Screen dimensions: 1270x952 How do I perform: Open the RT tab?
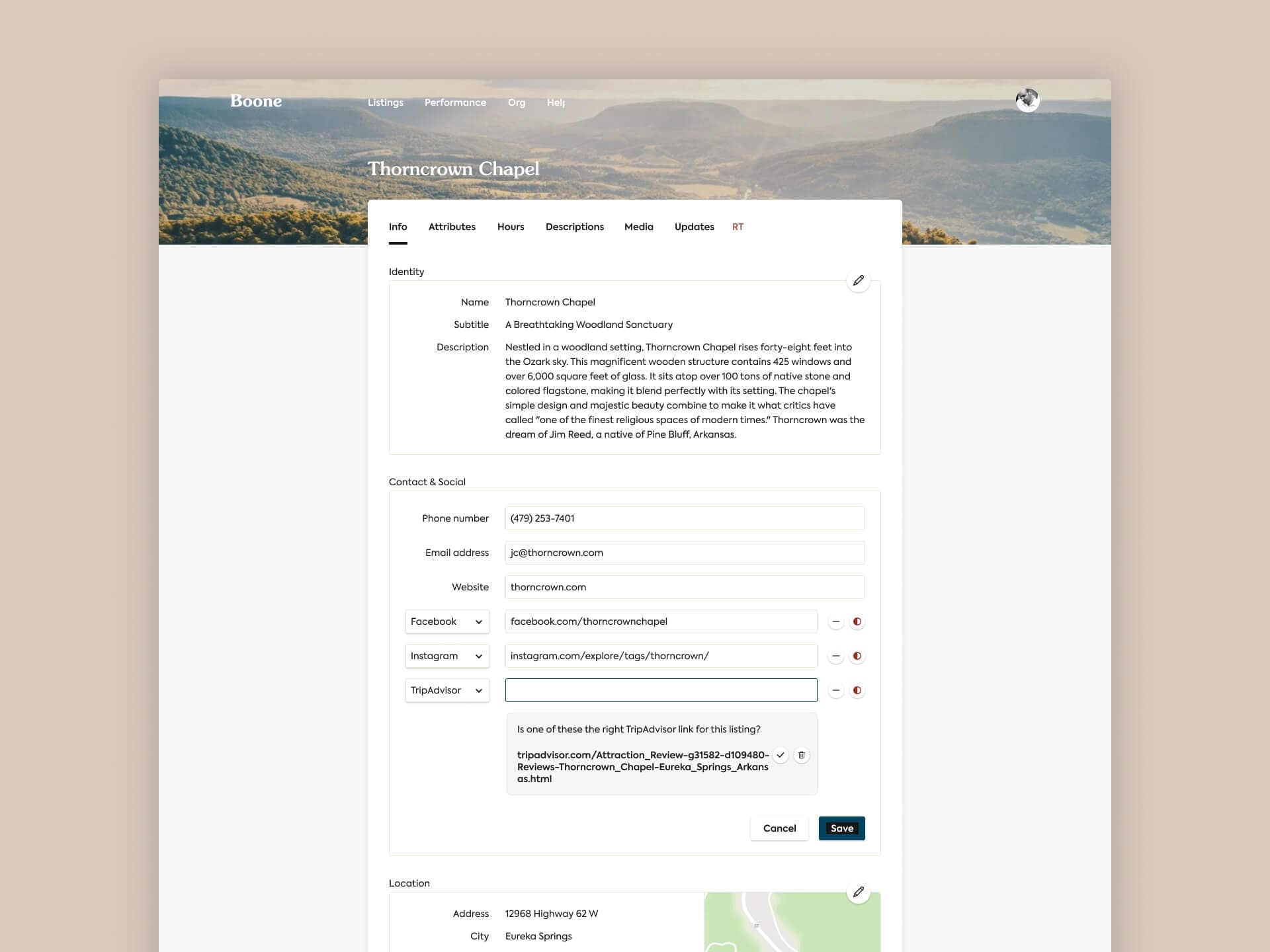(738, 227)
